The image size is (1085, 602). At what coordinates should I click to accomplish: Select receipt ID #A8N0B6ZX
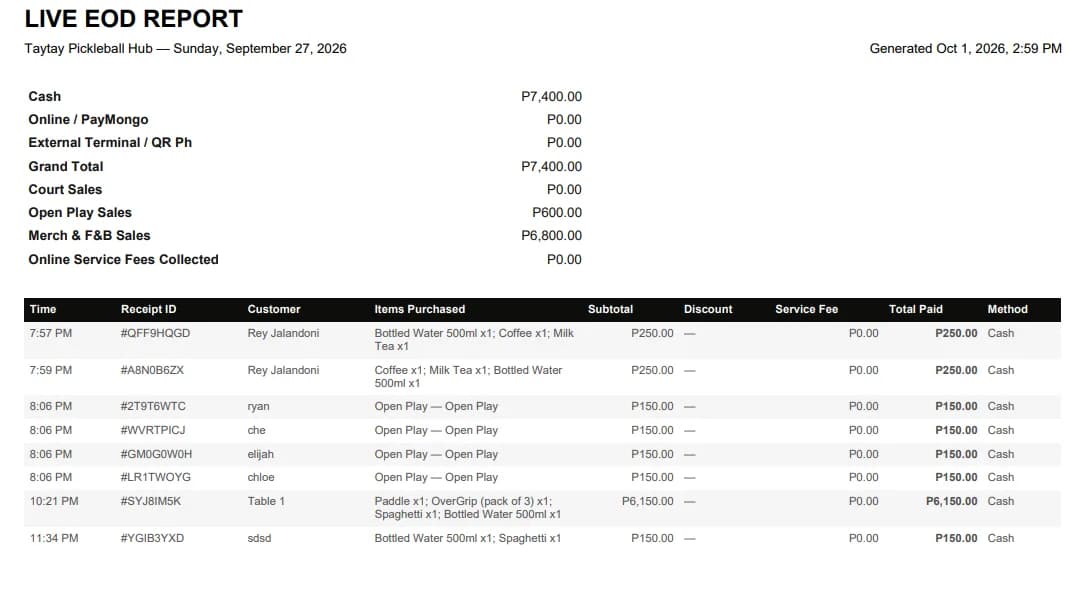tap(152, 370)
